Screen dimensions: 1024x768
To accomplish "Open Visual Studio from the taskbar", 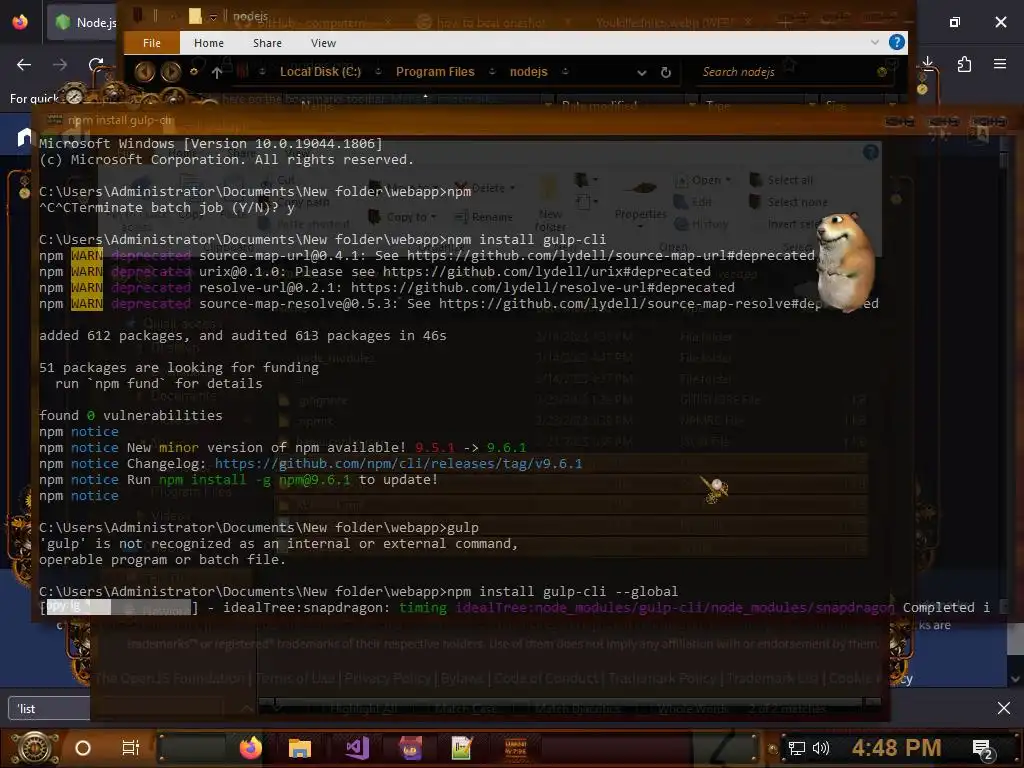I will coord(357,748).
